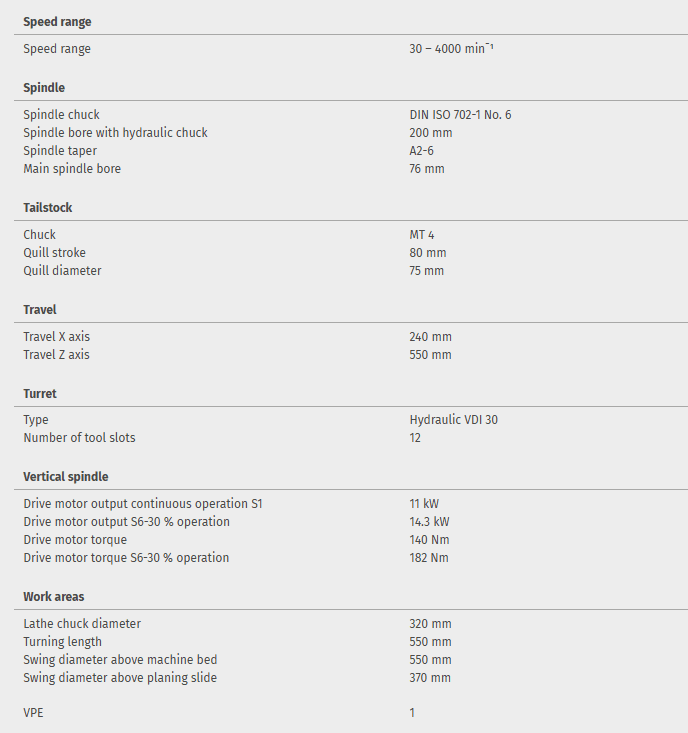The image size is (688, 733).
Task: Click the Main spindle bore label
Action: (x=72, y=169)
